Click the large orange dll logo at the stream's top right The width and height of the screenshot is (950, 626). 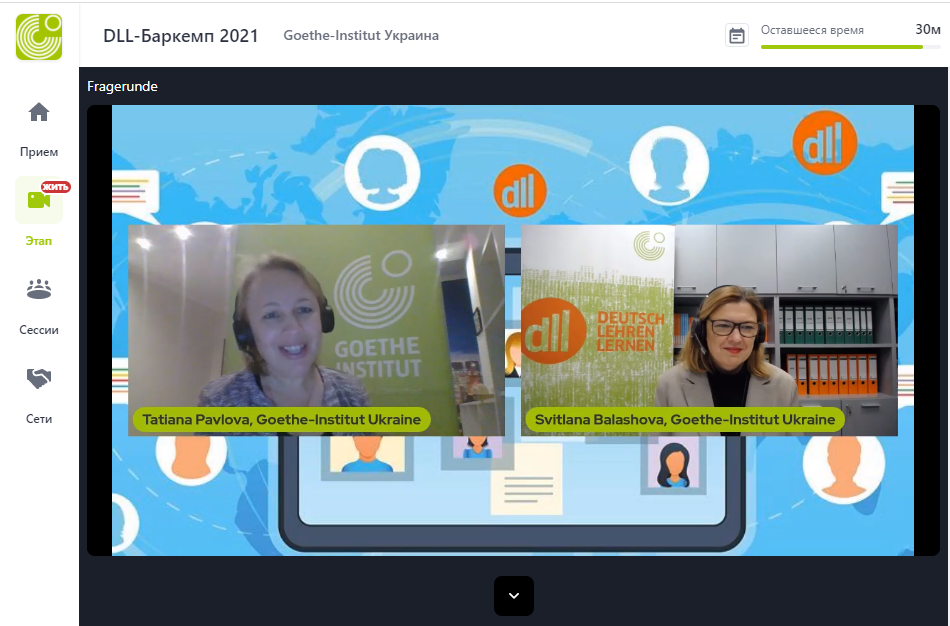824,142
